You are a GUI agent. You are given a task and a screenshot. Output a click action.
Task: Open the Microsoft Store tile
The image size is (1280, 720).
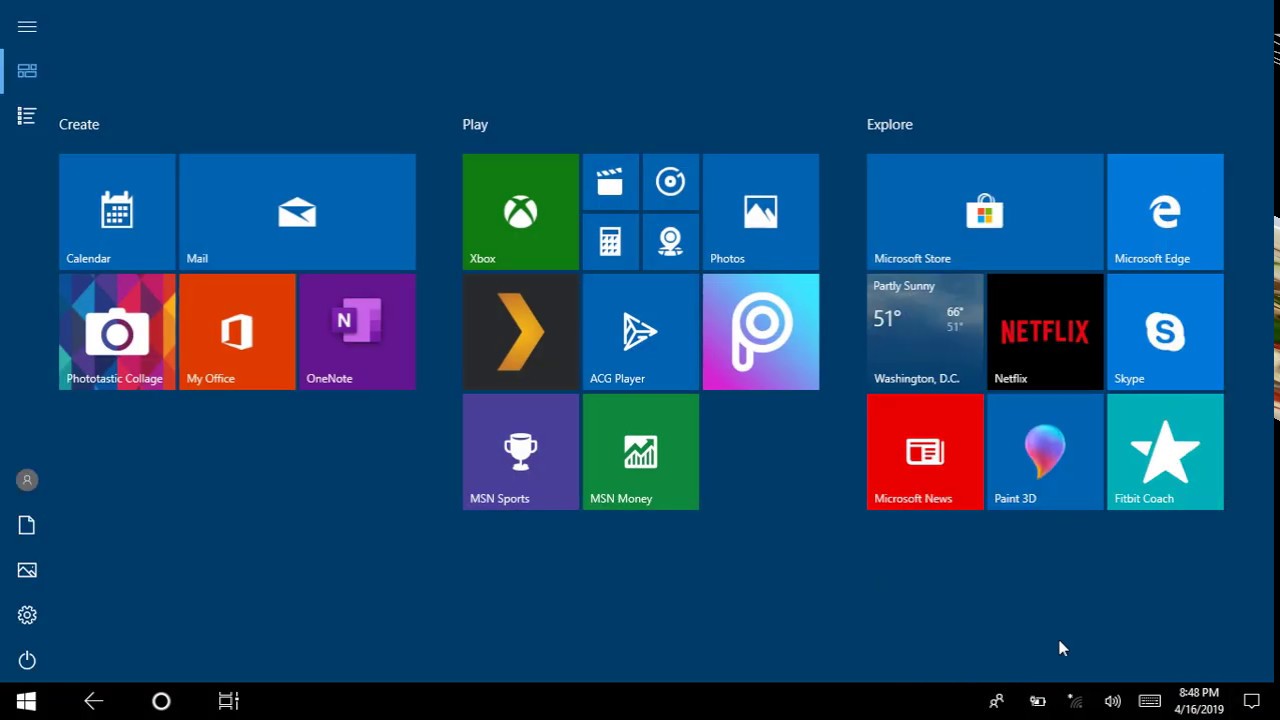[x=985, y=212]
